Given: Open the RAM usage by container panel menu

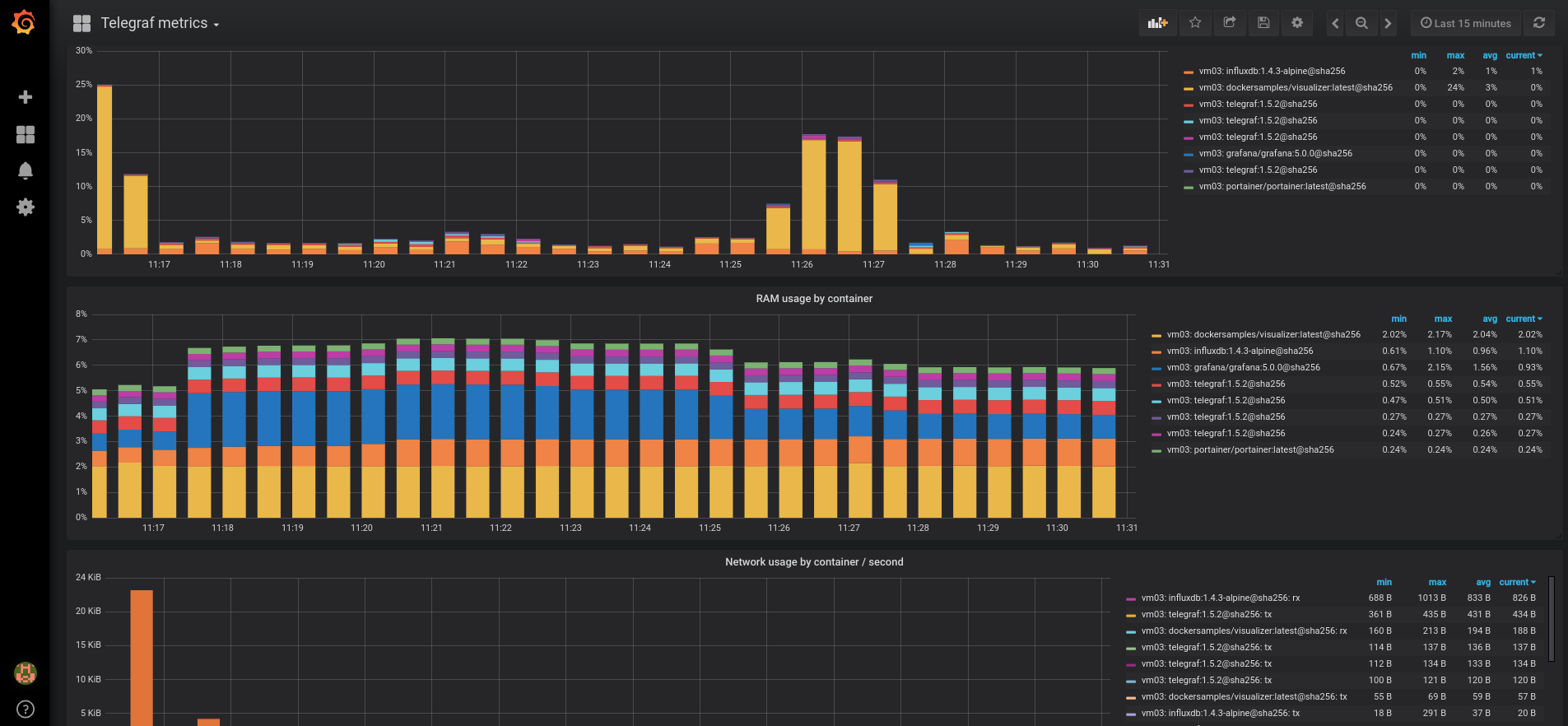Looking at the screenshot, I should click(813, 299).
